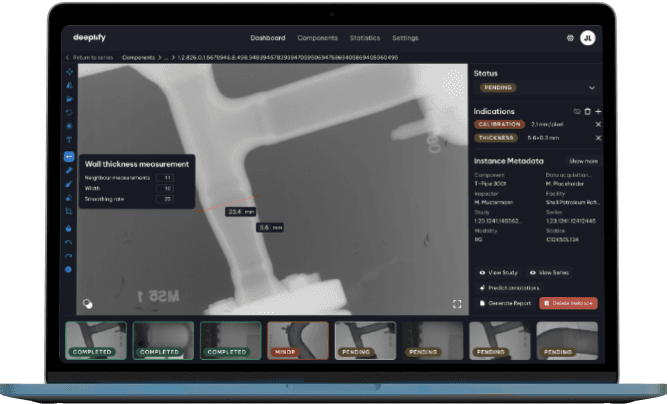The image size is (668, 404).
Task: Add a new indication with plus icon
Action: tap(598, 111)
